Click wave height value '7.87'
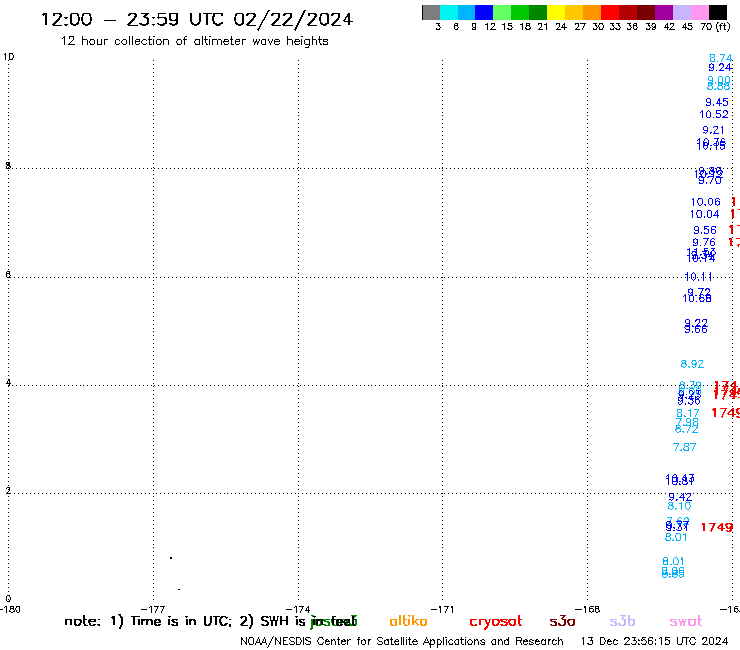740x650 pixels. (x=684, y=447)
